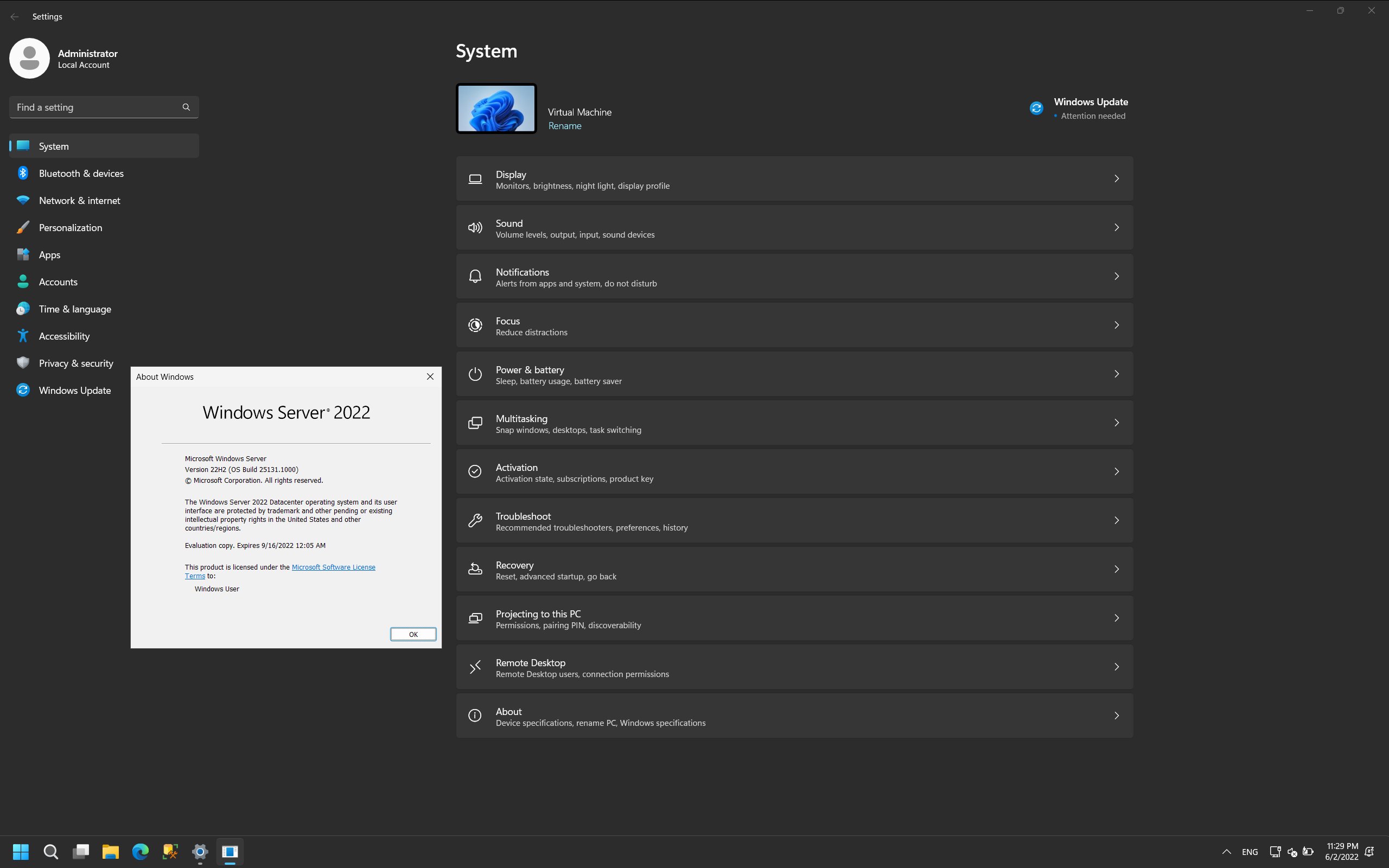Click the Power & battery icon
This screenshot has height=868, width=1389.
pyautogui.click(x=475, y=374)
